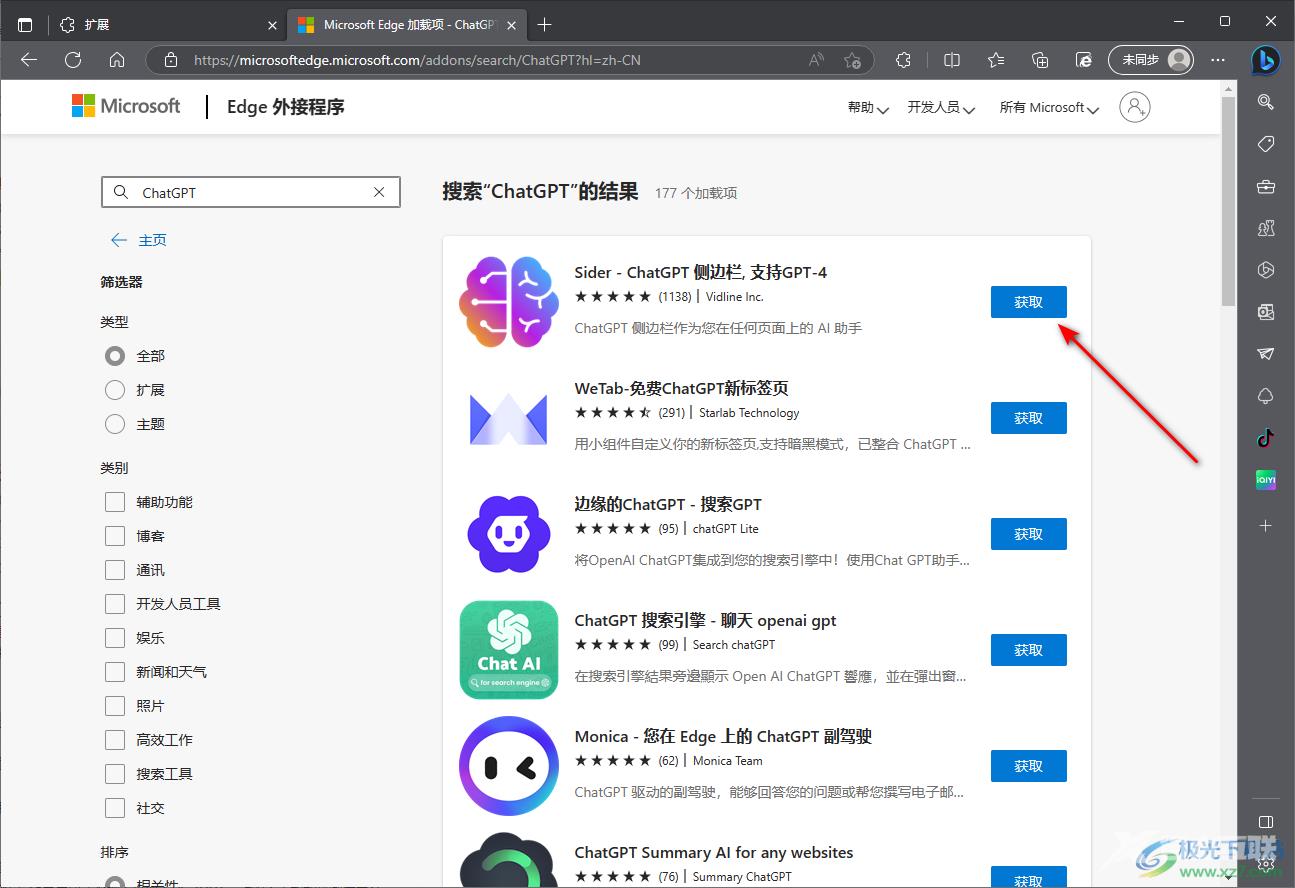1295x888 pixels.
Task: Click 获取 for Monica 副驾驶
Action: click(1028, 766)
